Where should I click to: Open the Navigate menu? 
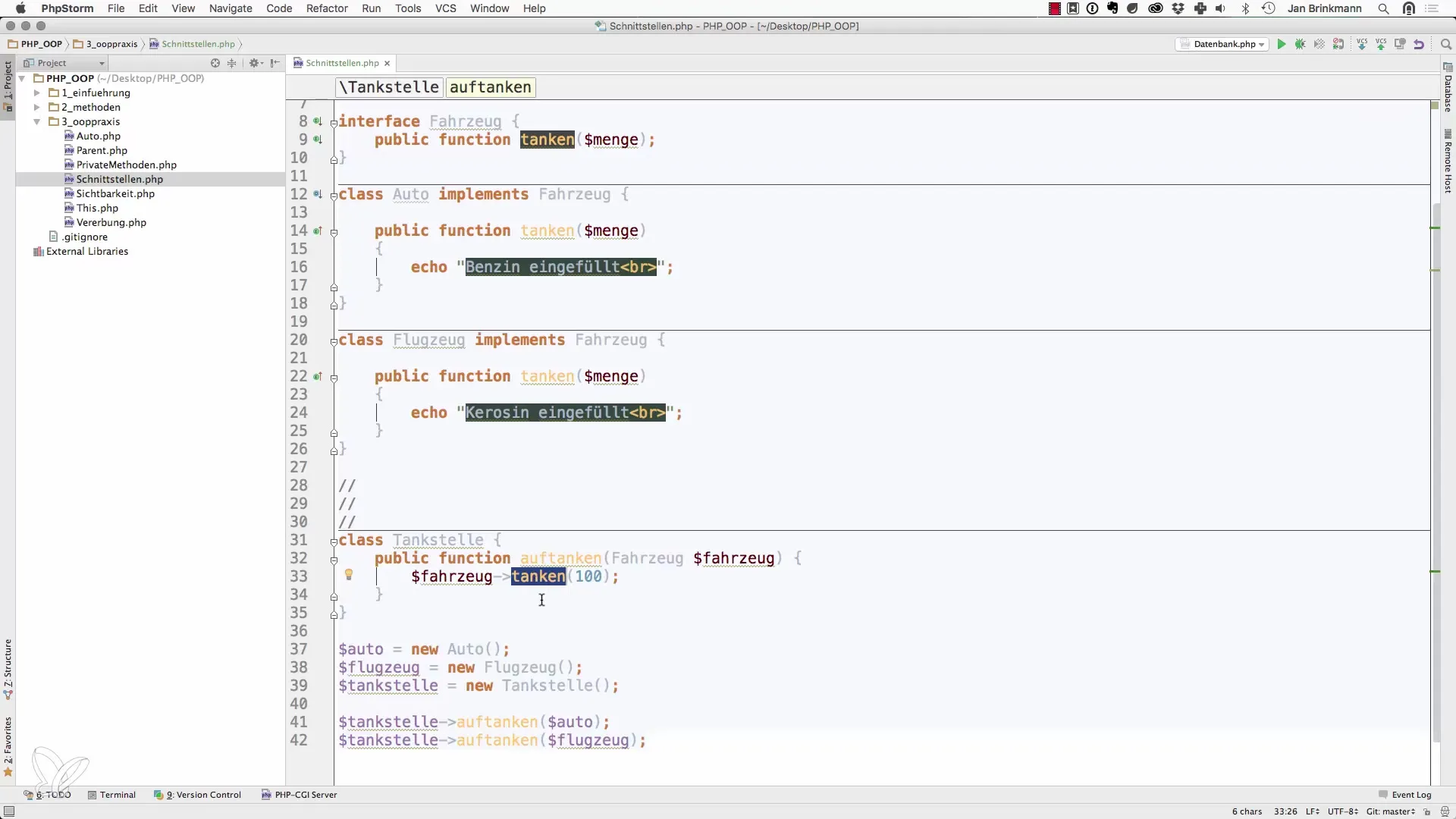pos(231,8)
